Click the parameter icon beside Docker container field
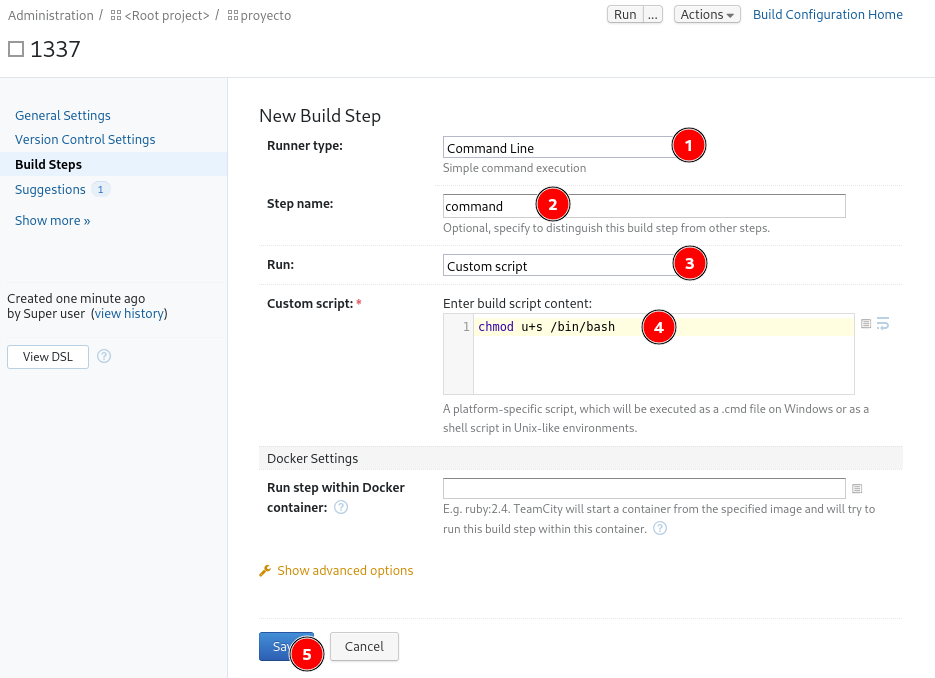This screenshot has width=935, height=678. point(857,488)
